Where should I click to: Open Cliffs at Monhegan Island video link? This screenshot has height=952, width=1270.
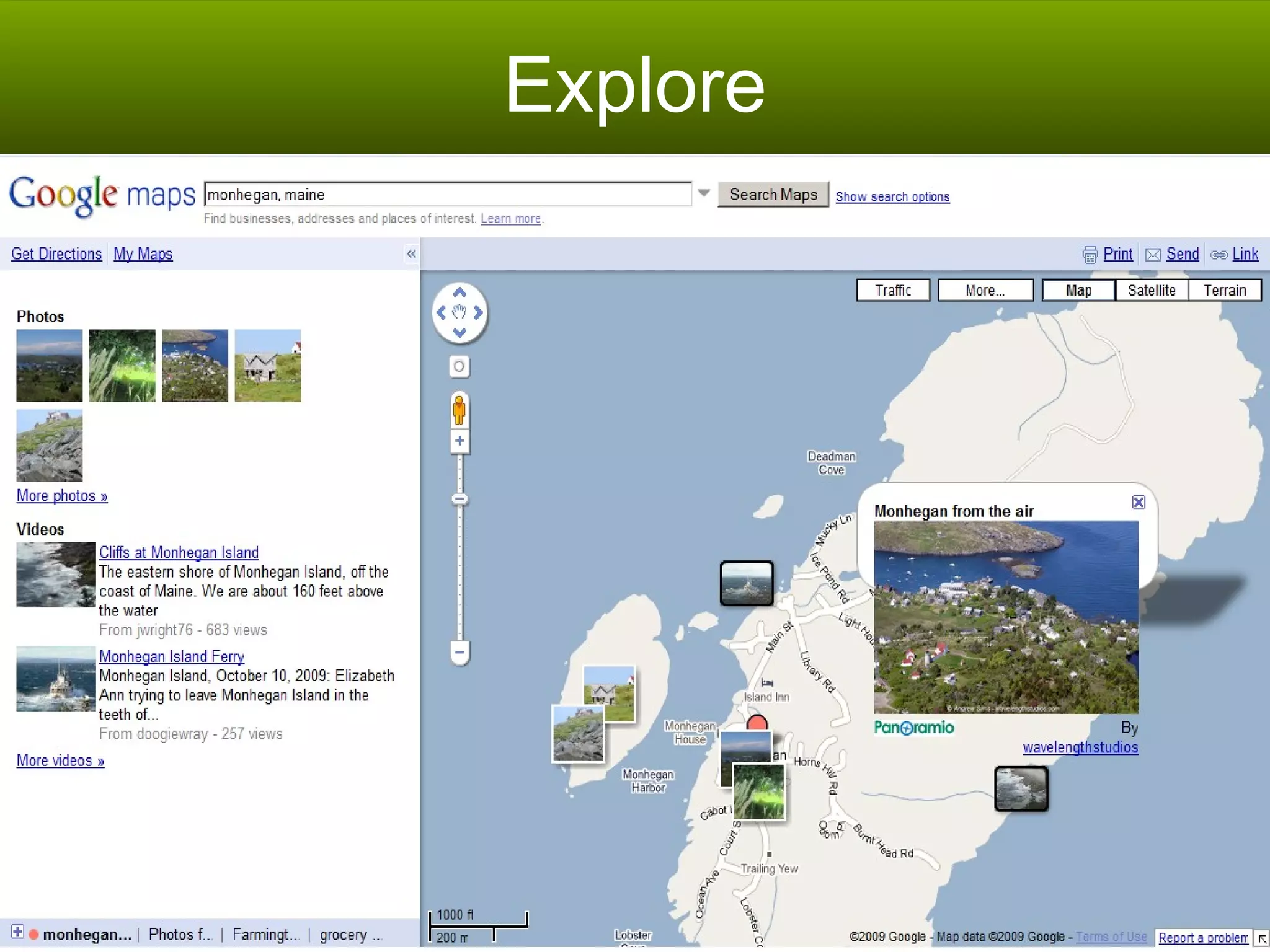(179, 552)
